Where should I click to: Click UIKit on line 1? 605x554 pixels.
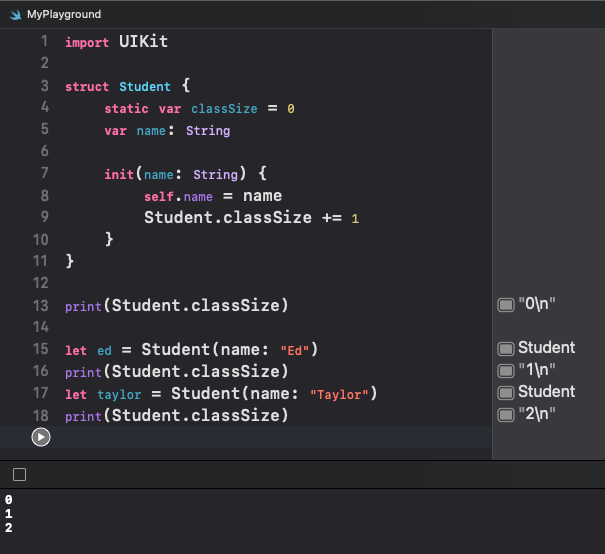pos(143,41)
